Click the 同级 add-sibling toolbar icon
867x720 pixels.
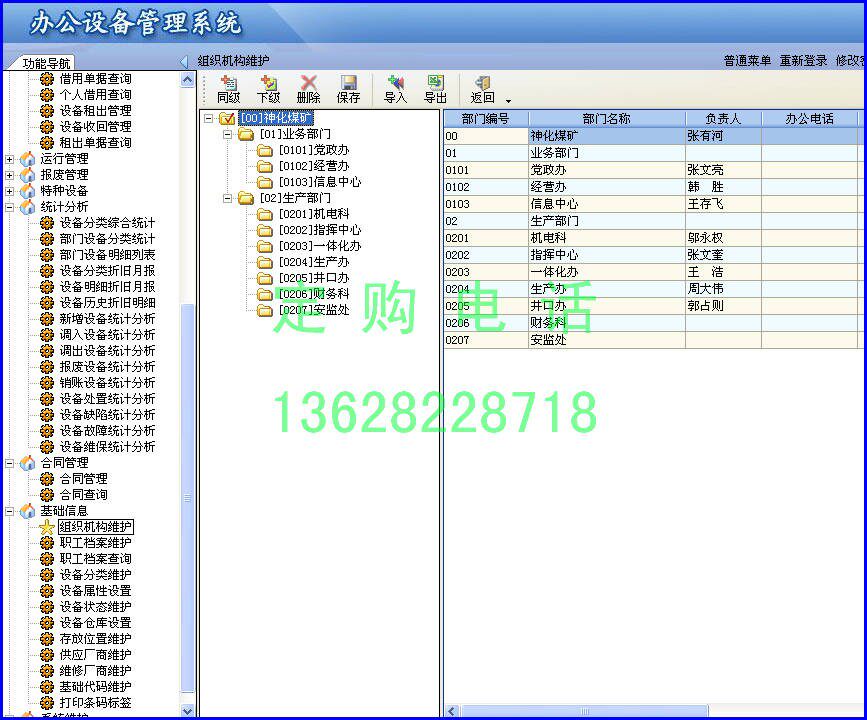pyautogui.click(x=228, y=84)
